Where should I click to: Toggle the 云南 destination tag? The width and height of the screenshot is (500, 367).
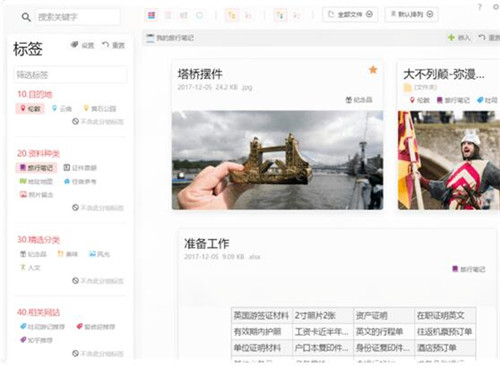click(62, 109)
